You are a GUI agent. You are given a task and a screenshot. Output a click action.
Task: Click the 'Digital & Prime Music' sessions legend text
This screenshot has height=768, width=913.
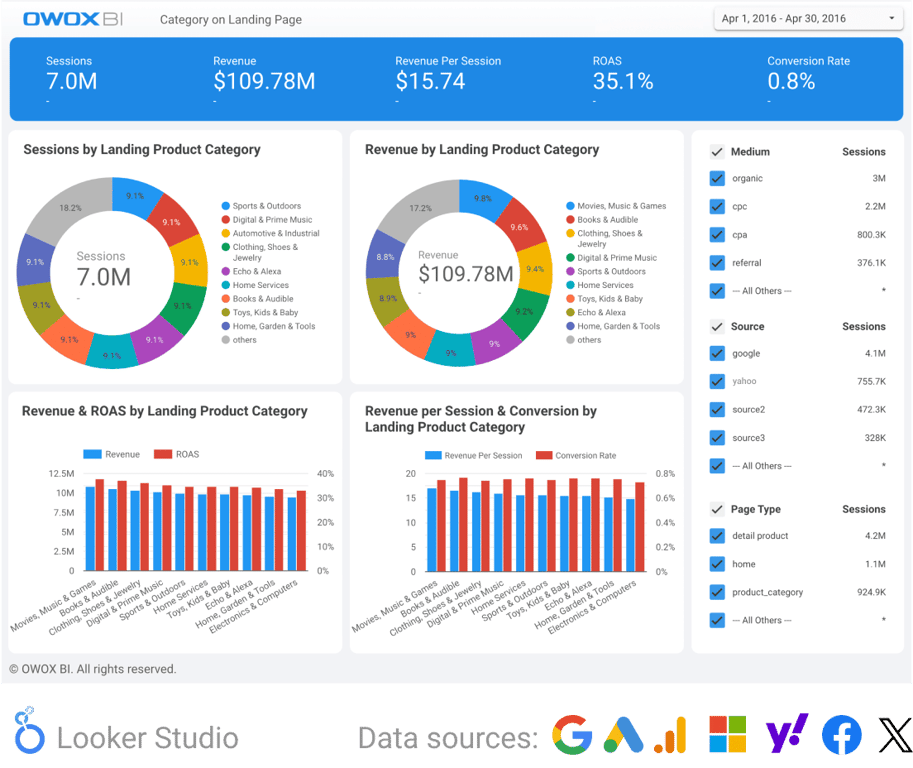[272, 220]
